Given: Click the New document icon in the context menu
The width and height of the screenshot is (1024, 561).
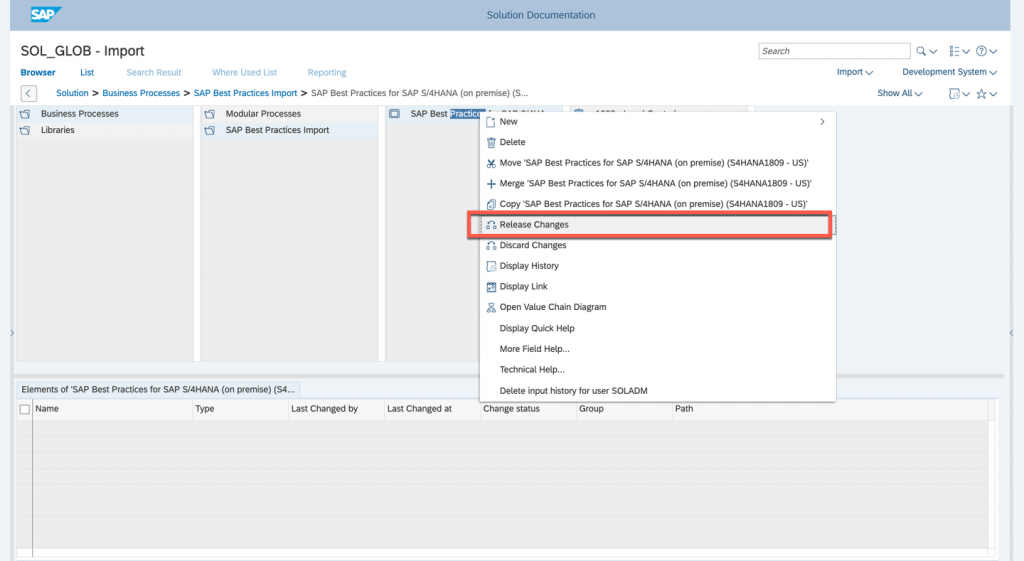Looking at the screenshot, I should [491, 122].
